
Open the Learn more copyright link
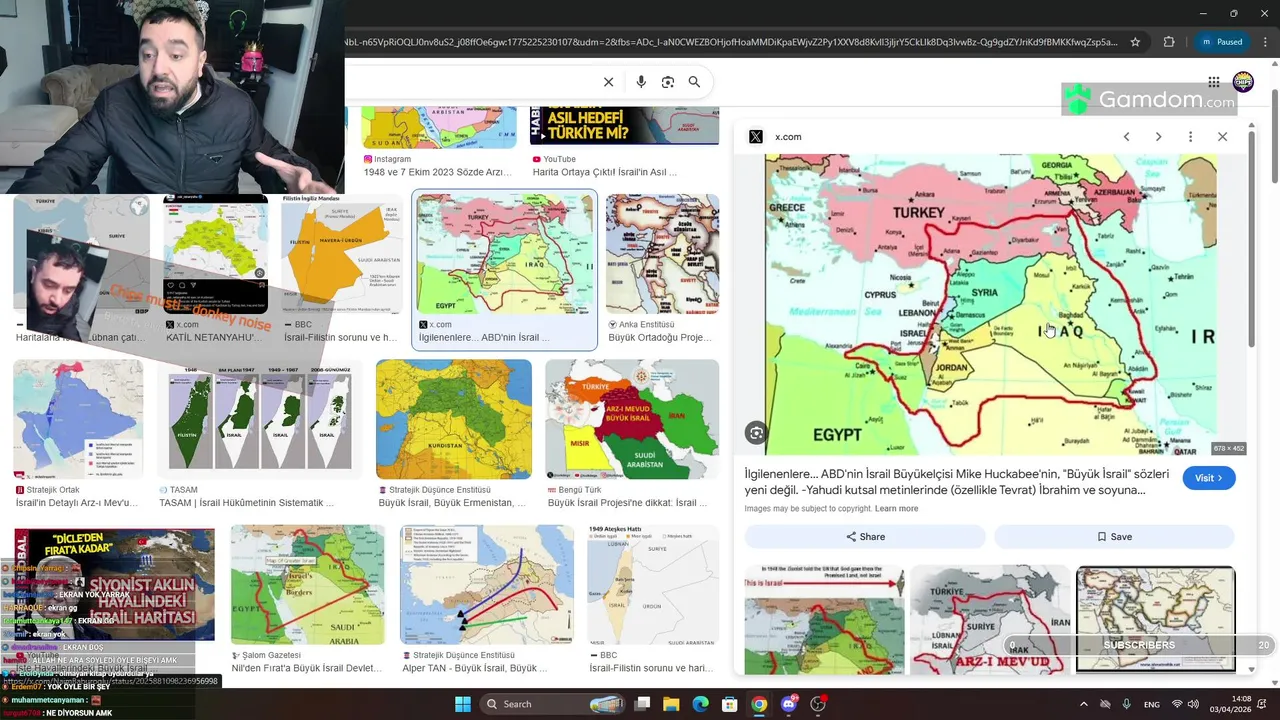(896, 509)
